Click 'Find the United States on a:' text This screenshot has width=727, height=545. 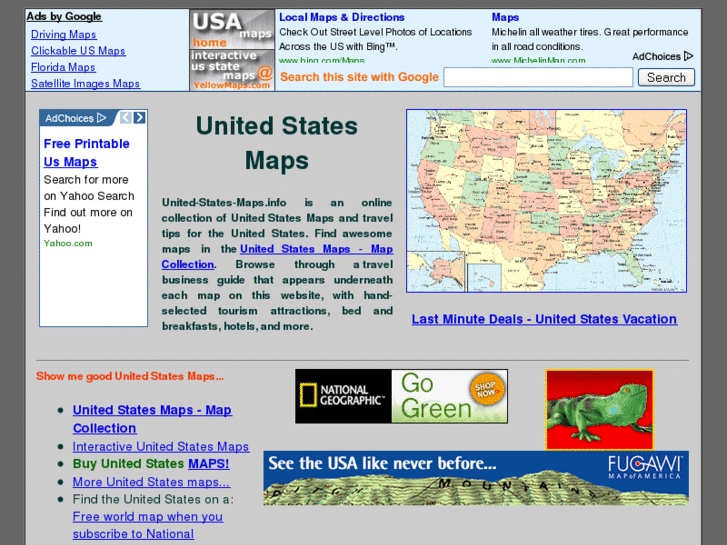point(153,499)
